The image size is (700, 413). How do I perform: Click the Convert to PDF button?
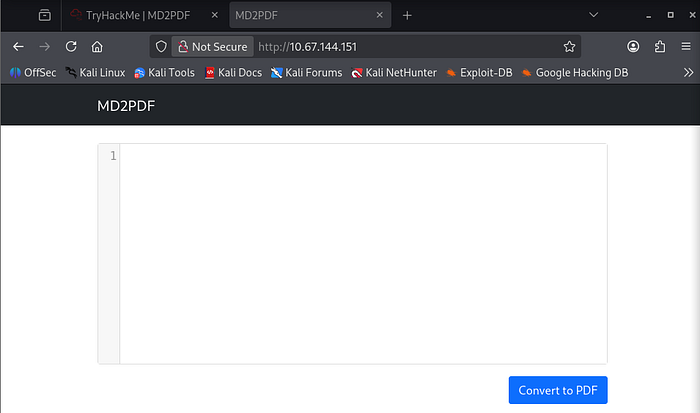point(558,390)
